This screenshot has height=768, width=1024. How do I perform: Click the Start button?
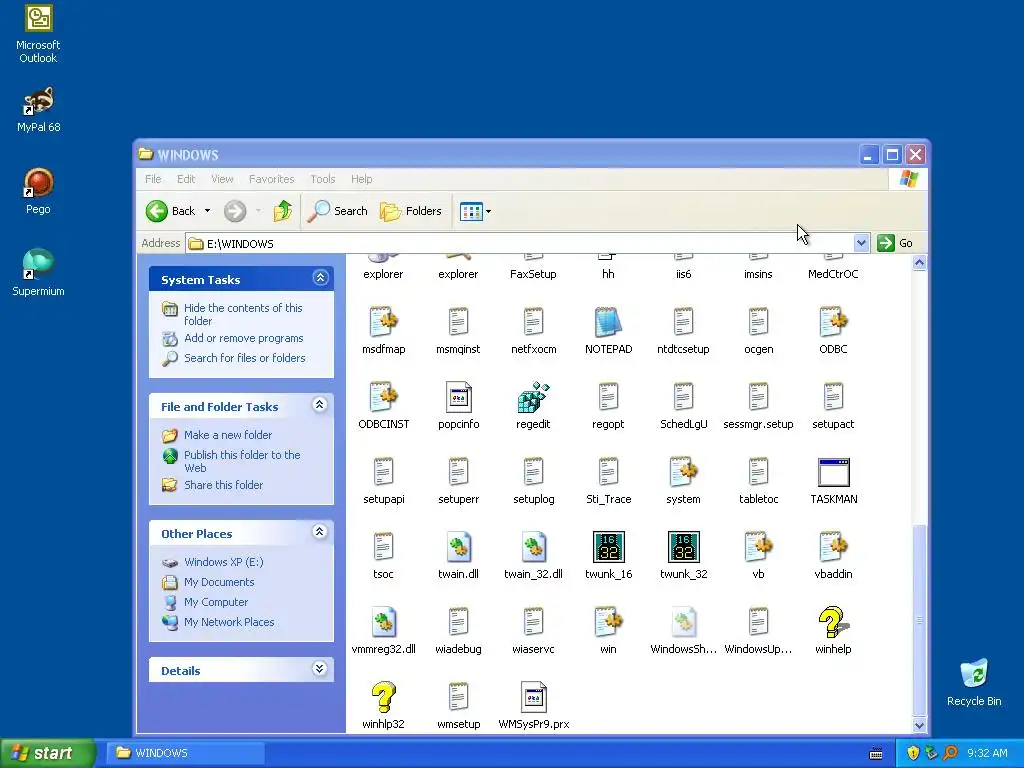click(x=48, y=753)
